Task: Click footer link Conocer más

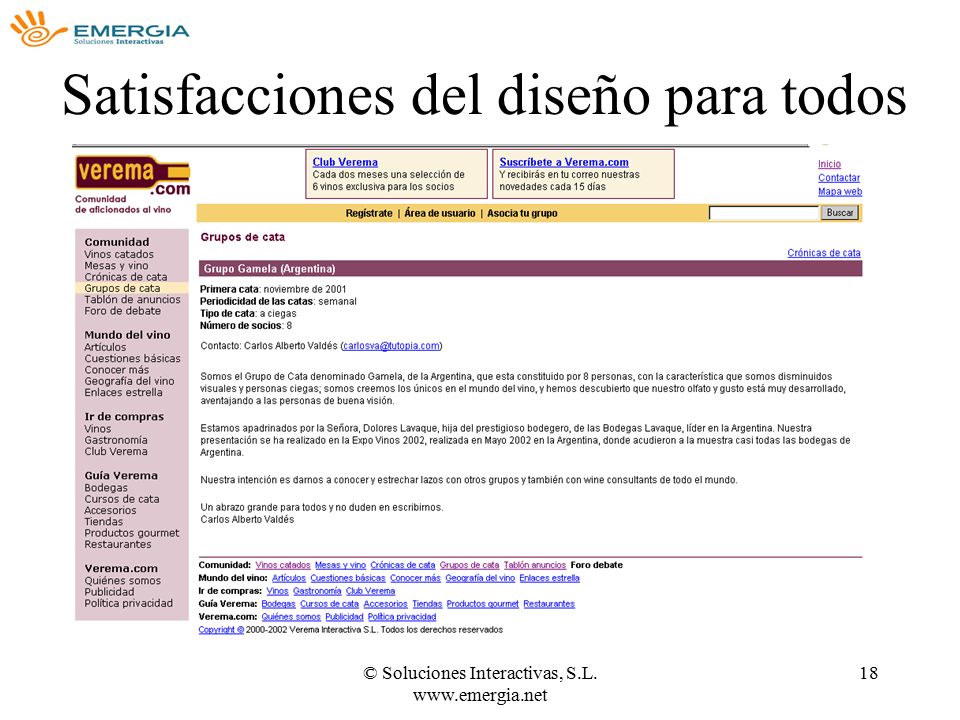Action: click(x=415, y=578)
